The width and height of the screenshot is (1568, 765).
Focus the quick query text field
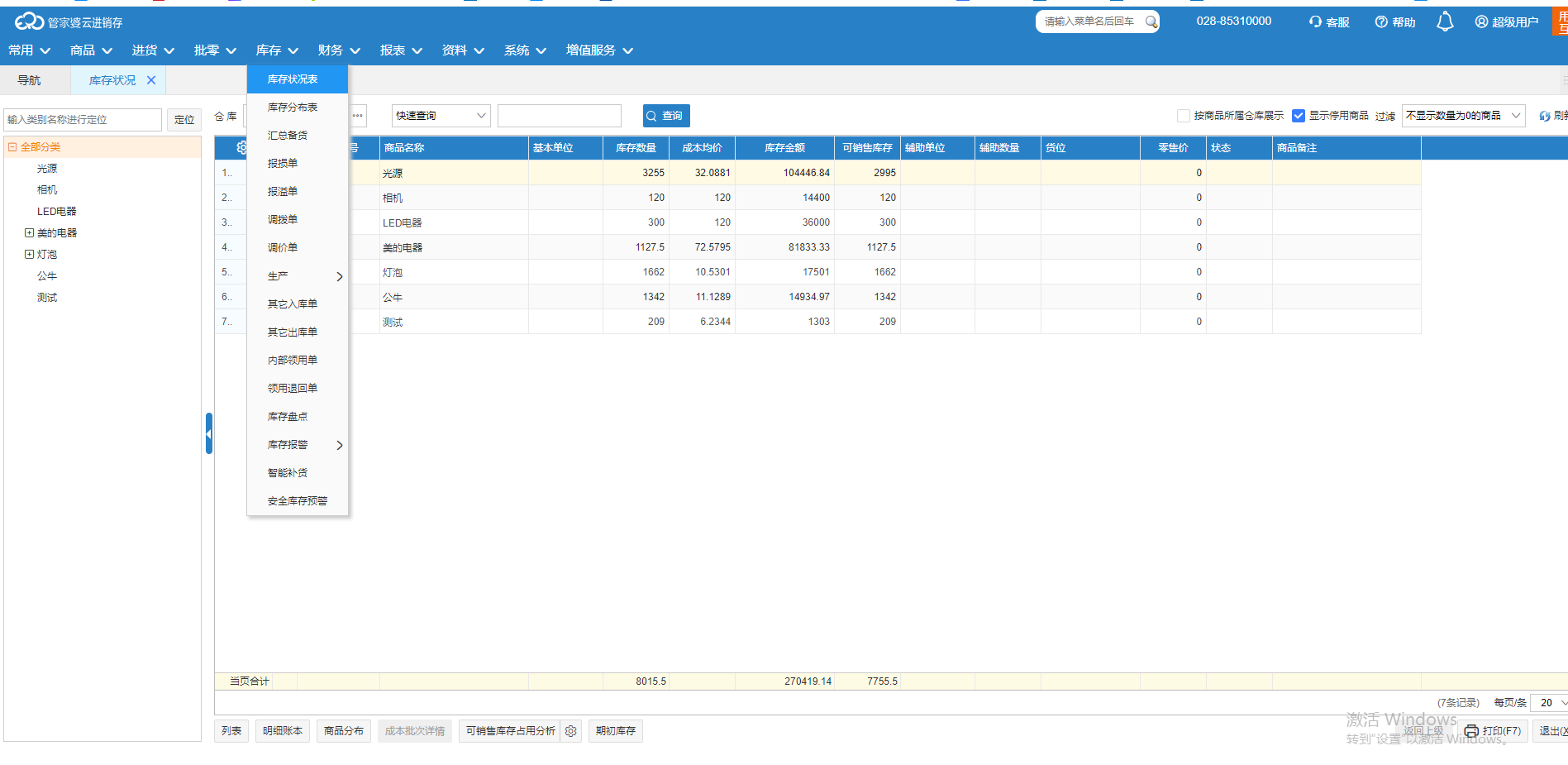pos(560,116)
